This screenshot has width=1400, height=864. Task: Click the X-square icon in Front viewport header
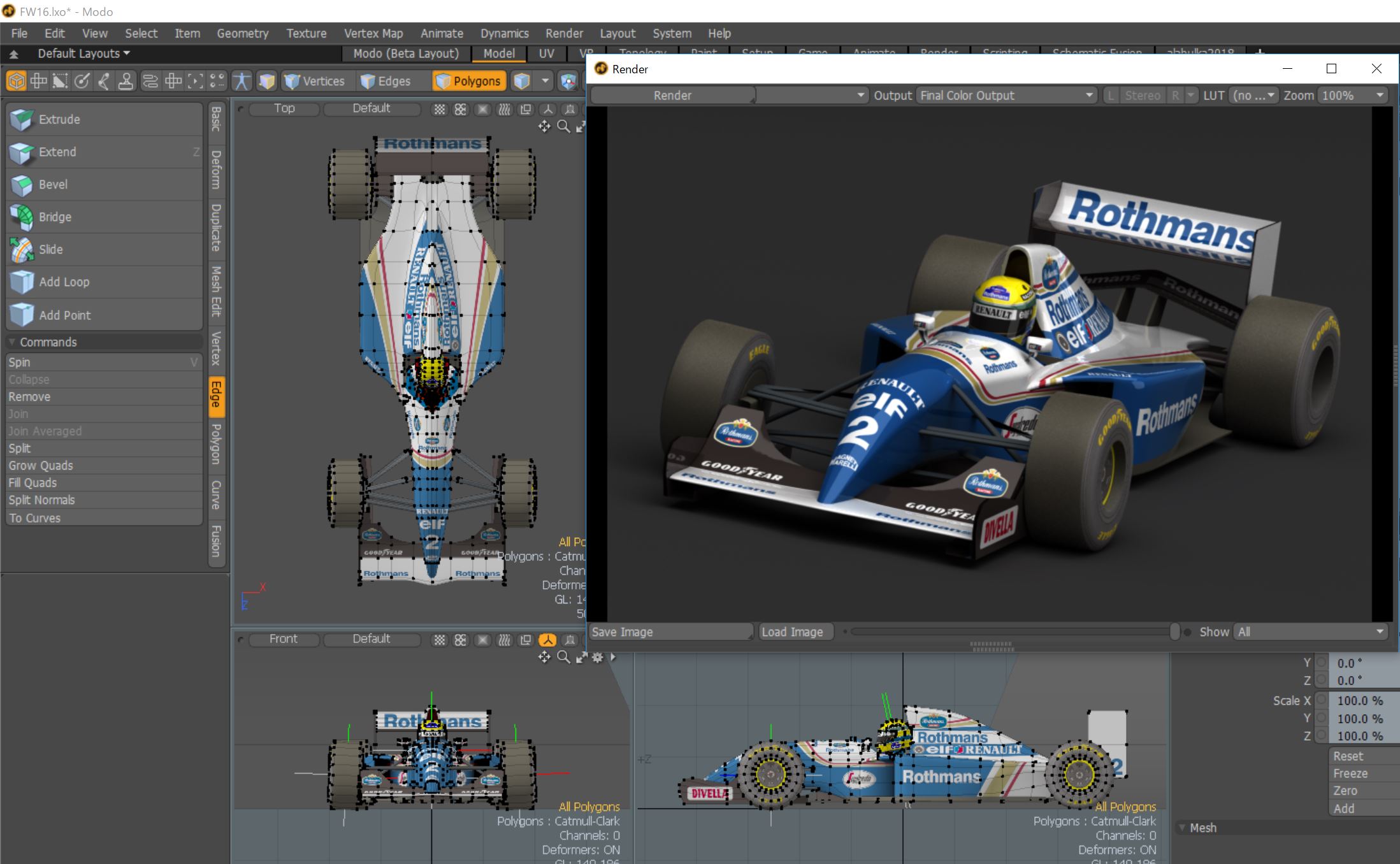click(482, 640)
